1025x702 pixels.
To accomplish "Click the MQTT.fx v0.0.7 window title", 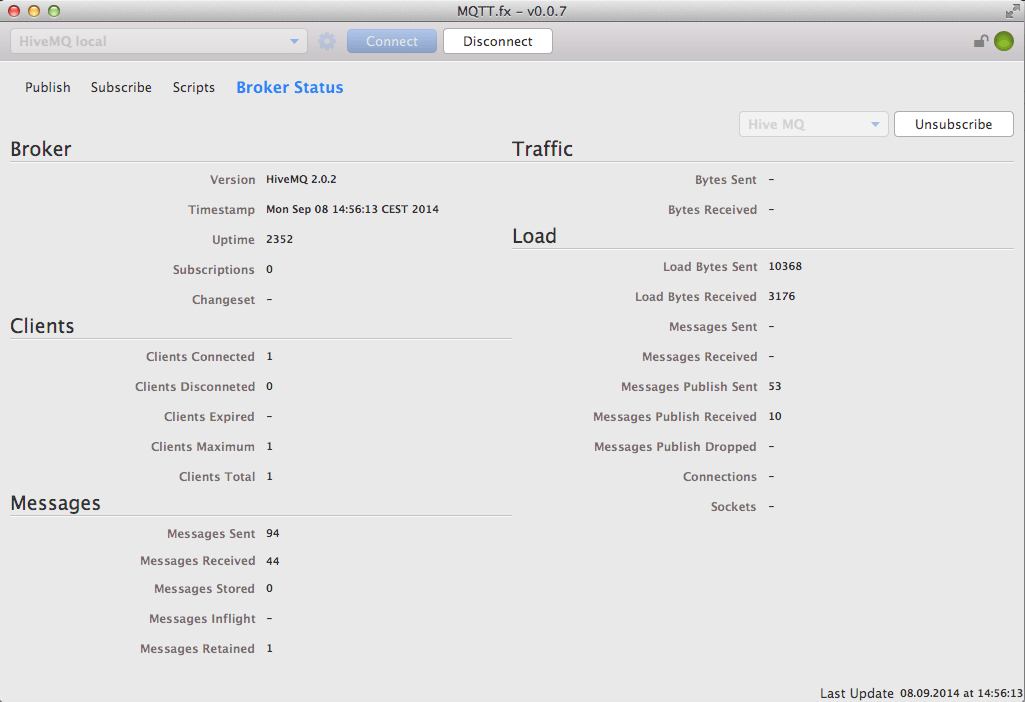I will (x=512, y=10).
